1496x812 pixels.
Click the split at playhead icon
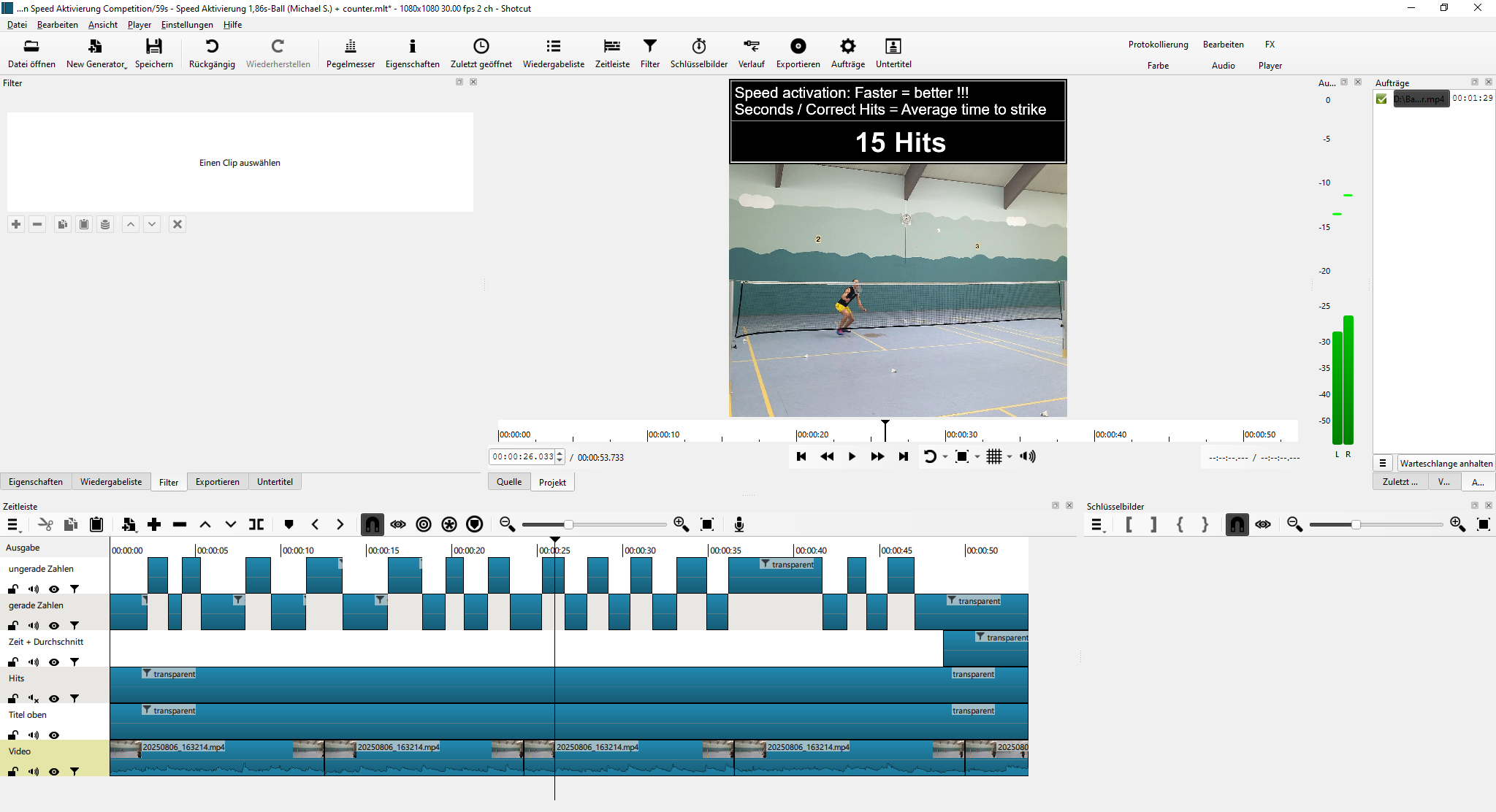[x=256, y=524]
